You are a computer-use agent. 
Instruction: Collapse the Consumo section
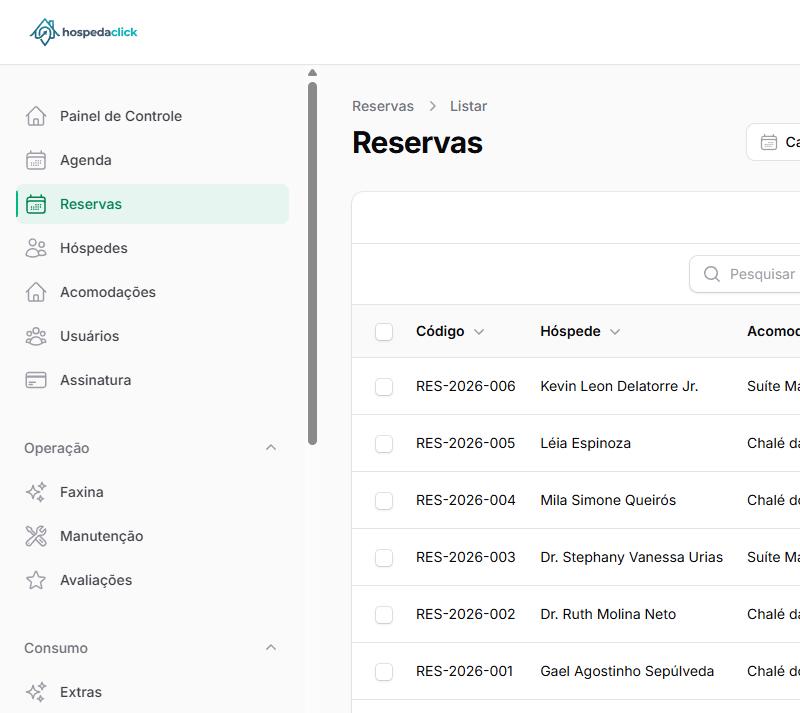pos(271,648)
